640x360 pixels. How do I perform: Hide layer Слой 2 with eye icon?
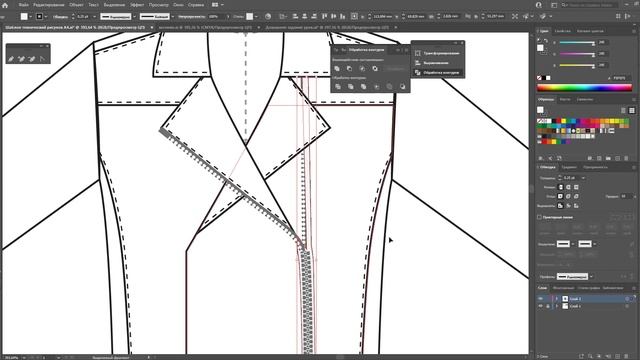541,299
